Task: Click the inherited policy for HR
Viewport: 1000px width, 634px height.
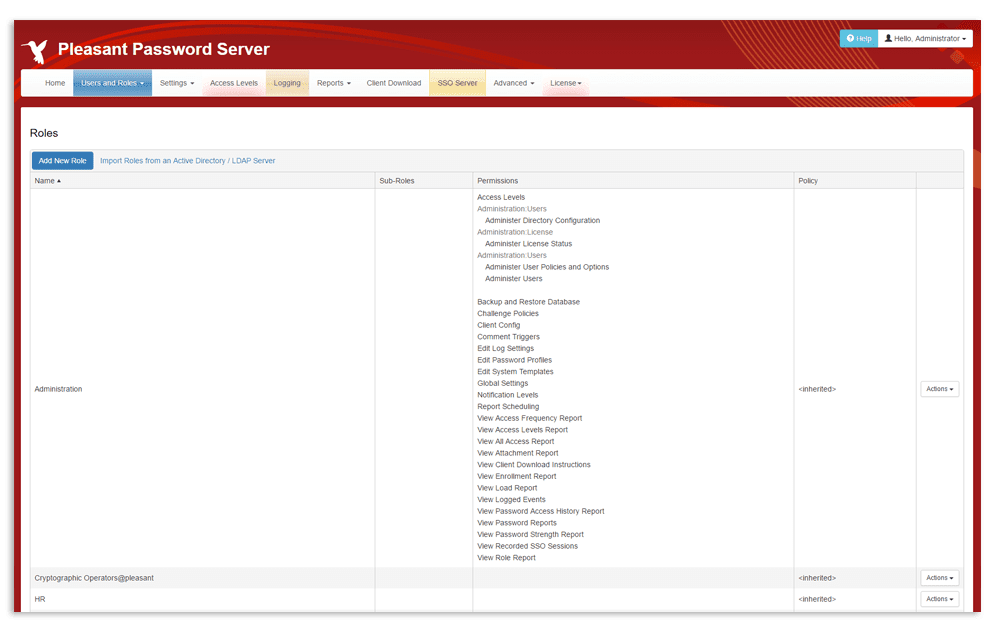Action: tap(817, 599)
